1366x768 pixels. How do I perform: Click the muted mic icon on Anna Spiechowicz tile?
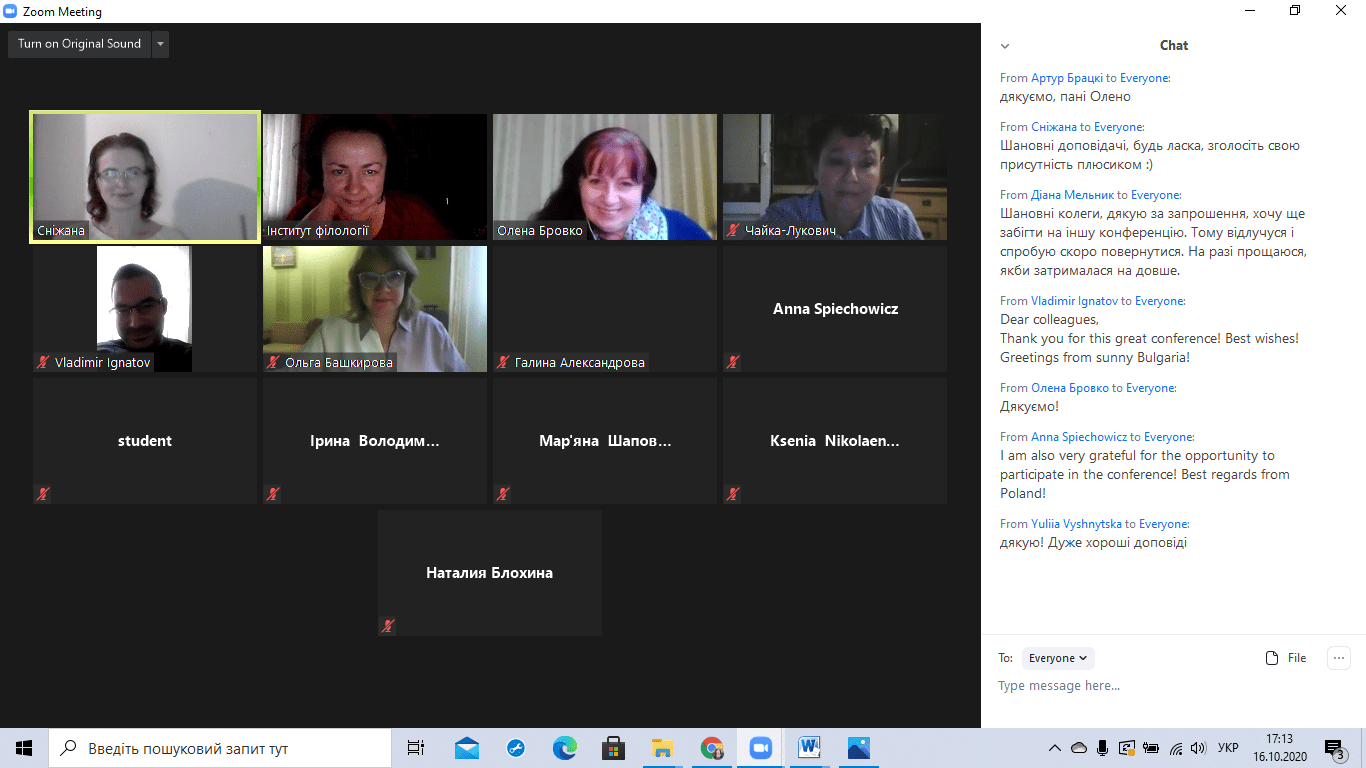point(733,362)
